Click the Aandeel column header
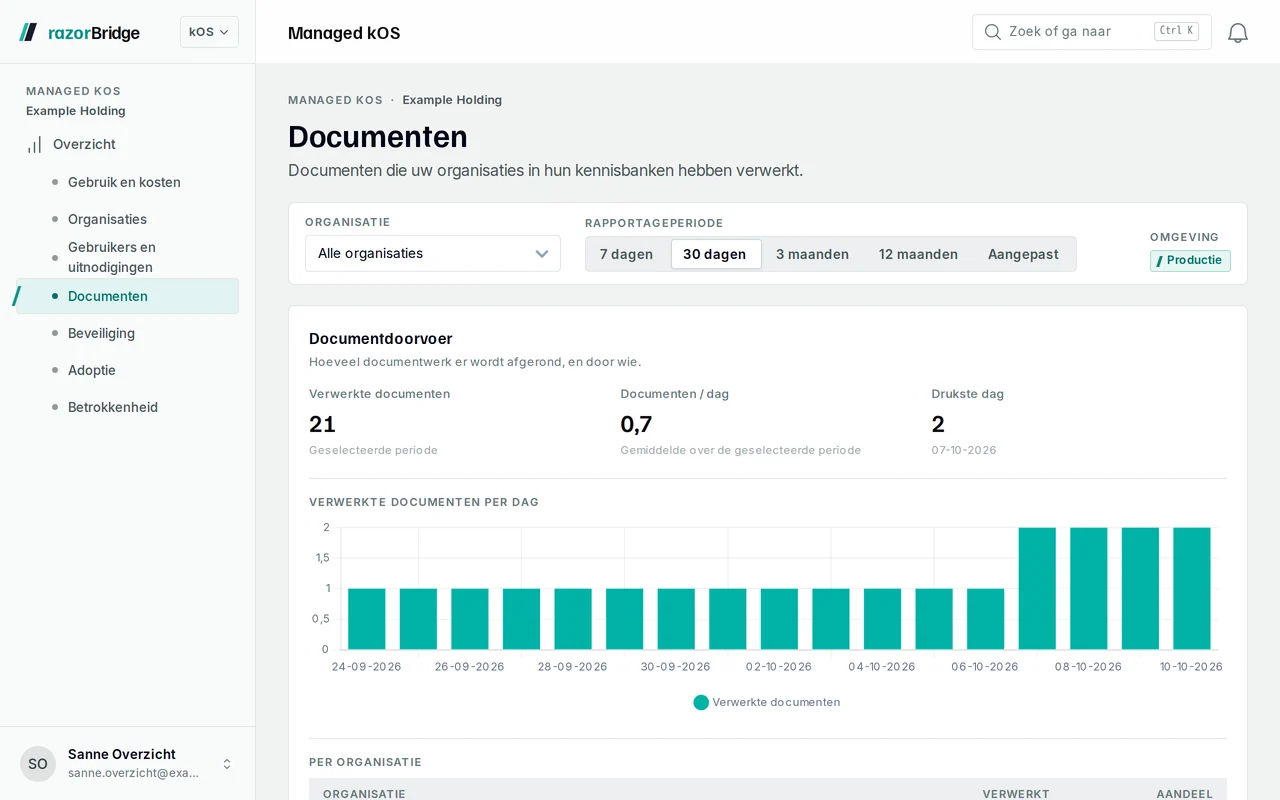 tap(1184, 794)
